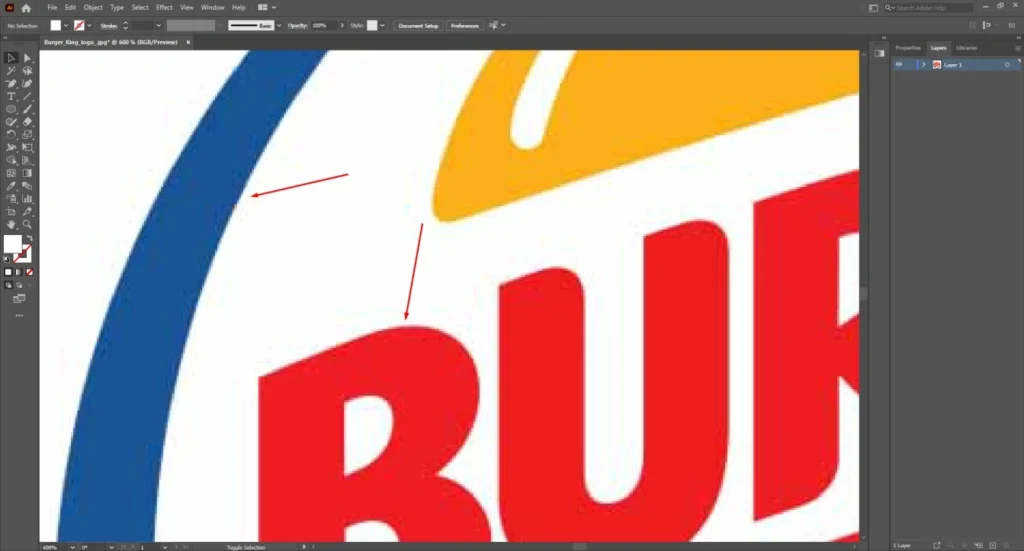Select the Shaper tool
The width and height of the screenshot is (1024, 551).
[x=11, y=122]
